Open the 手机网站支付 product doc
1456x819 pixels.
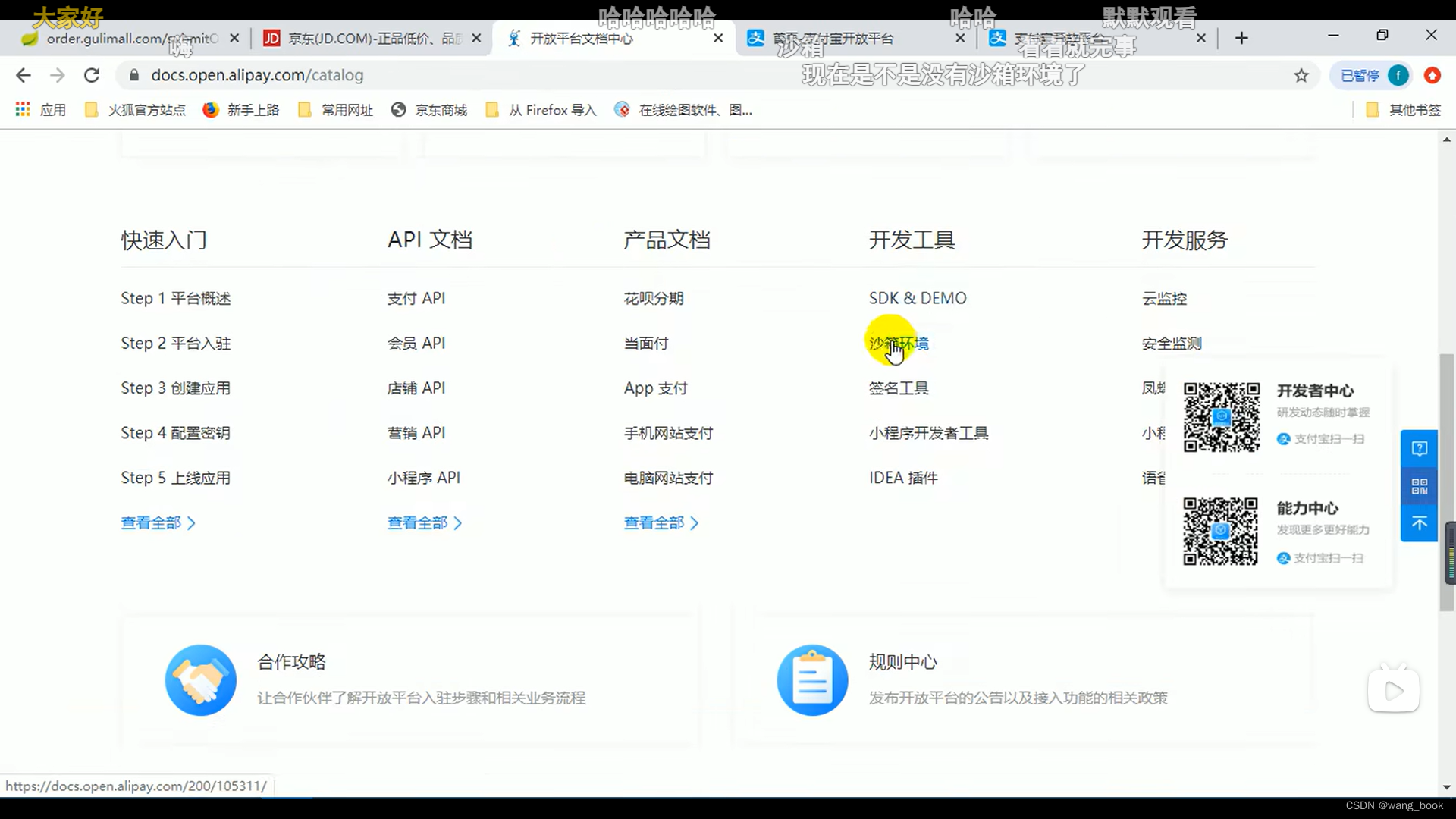point(669,432)
